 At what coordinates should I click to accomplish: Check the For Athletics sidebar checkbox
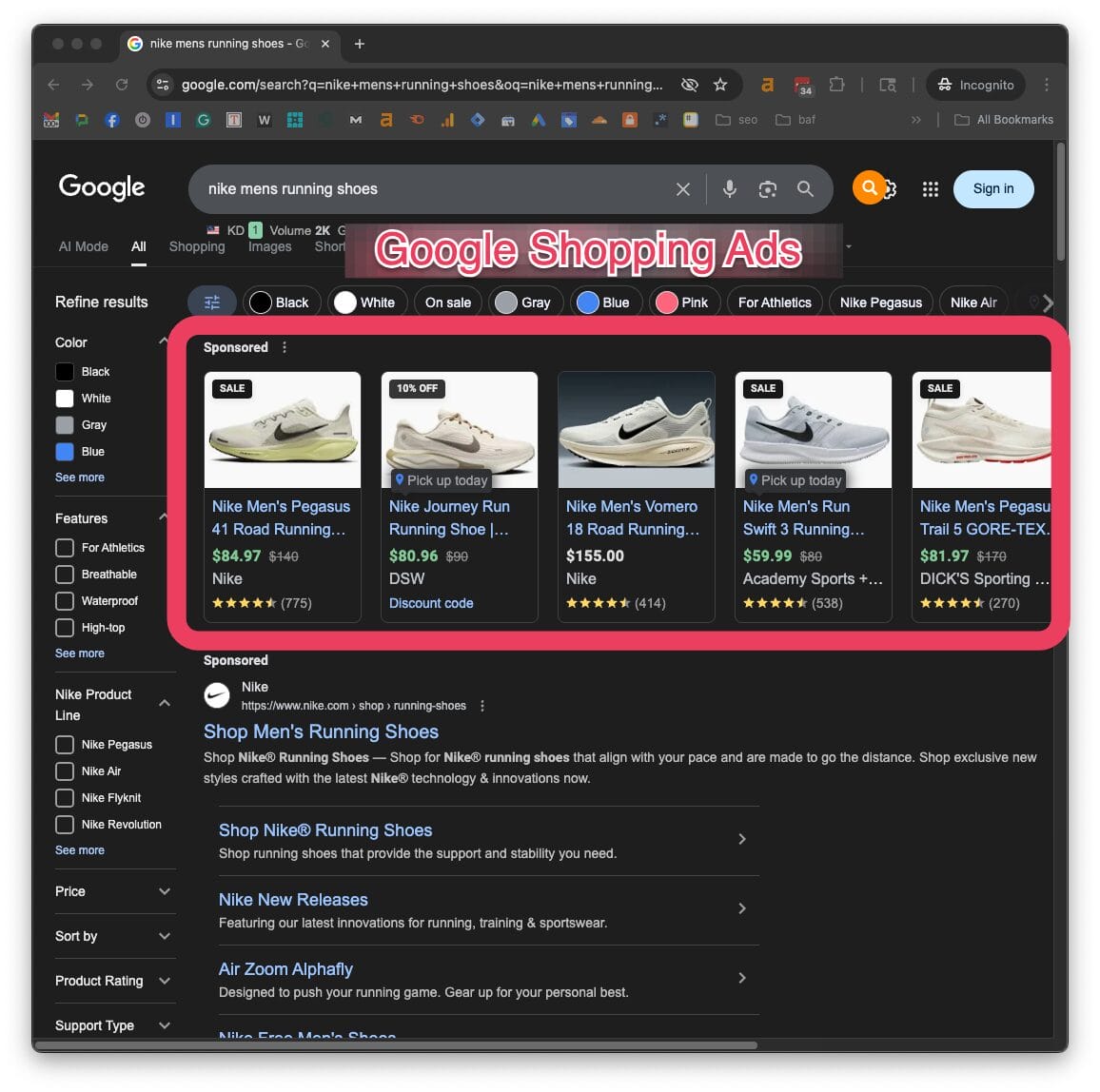65,548
